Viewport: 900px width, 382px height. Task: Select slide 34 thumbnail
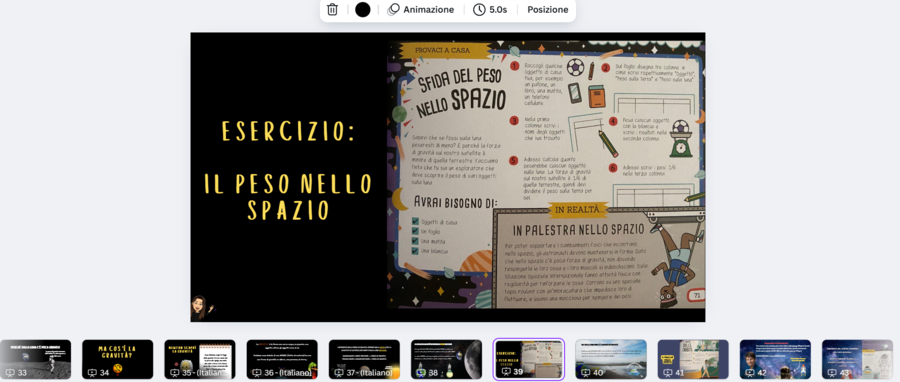[118, 359]
